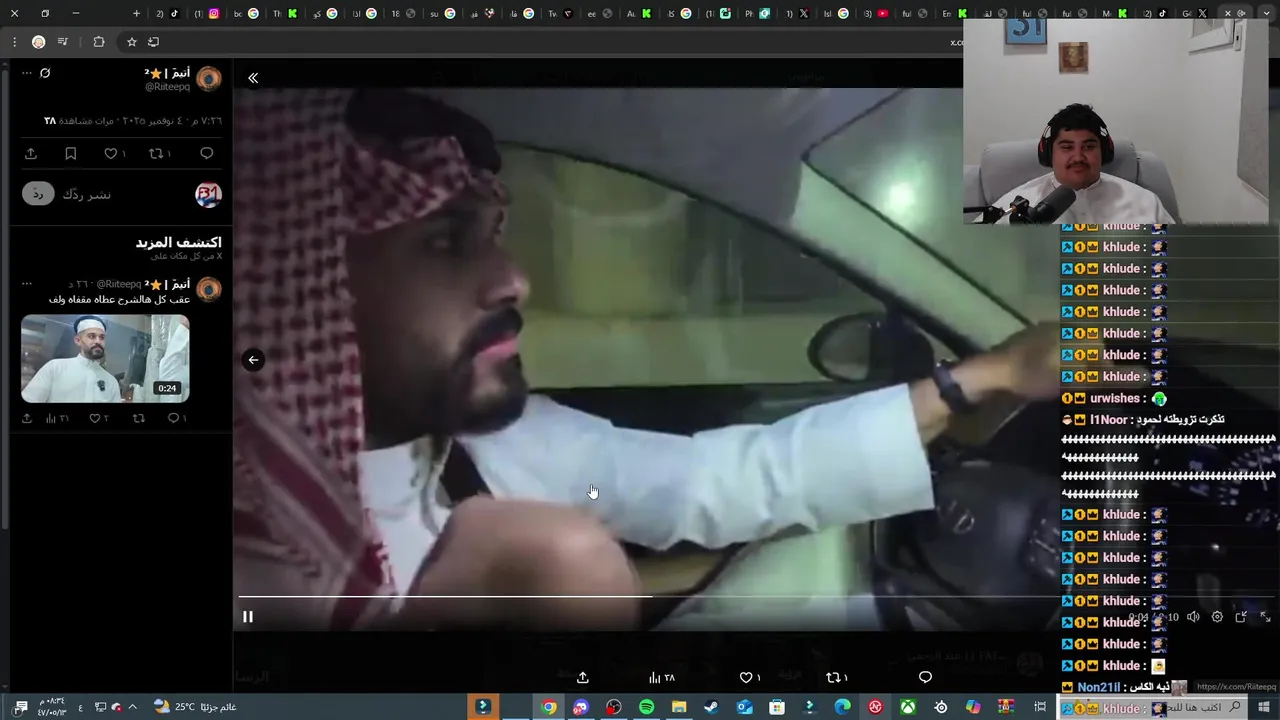
Task: Open the 0:24 related video thumbnail
Action: pyautogui.click(x=105, y=358)
